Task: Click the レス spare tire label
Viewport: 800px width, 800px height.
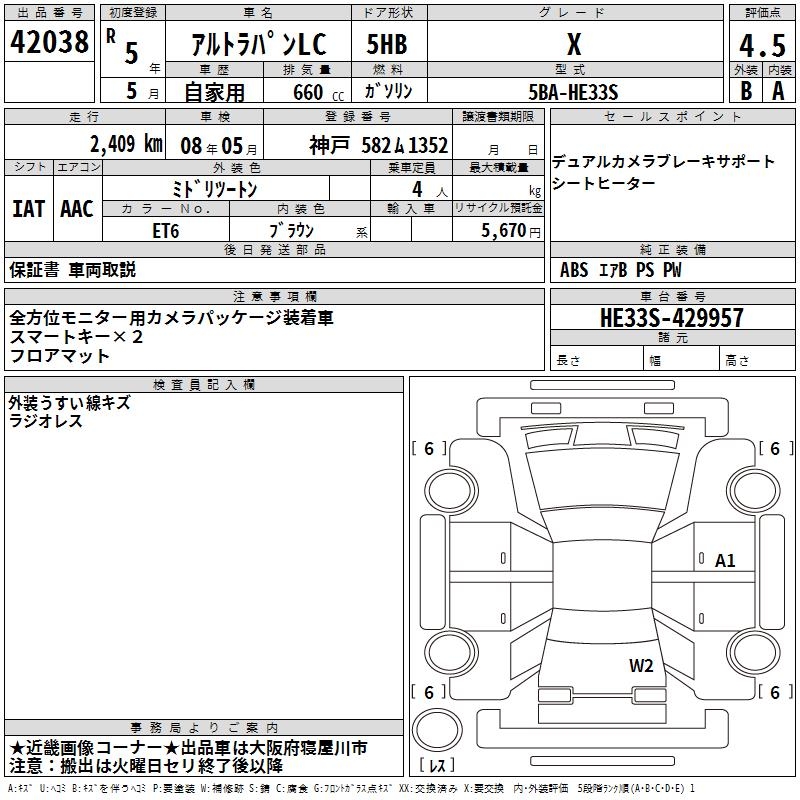Action: coord(437,765)
